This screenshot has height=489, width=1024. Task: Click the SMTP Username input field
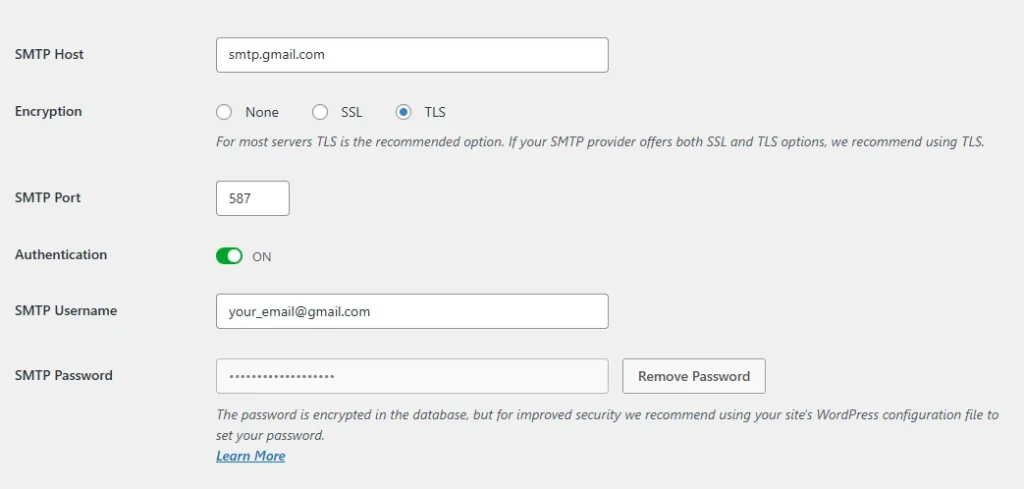[411, 311]
